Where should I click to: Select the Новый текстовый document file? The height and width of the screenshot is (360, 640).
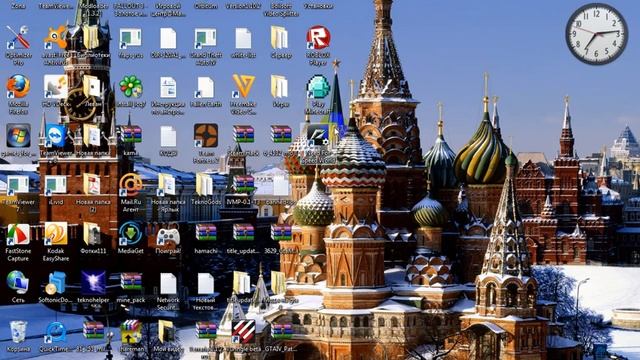[206, 283]
